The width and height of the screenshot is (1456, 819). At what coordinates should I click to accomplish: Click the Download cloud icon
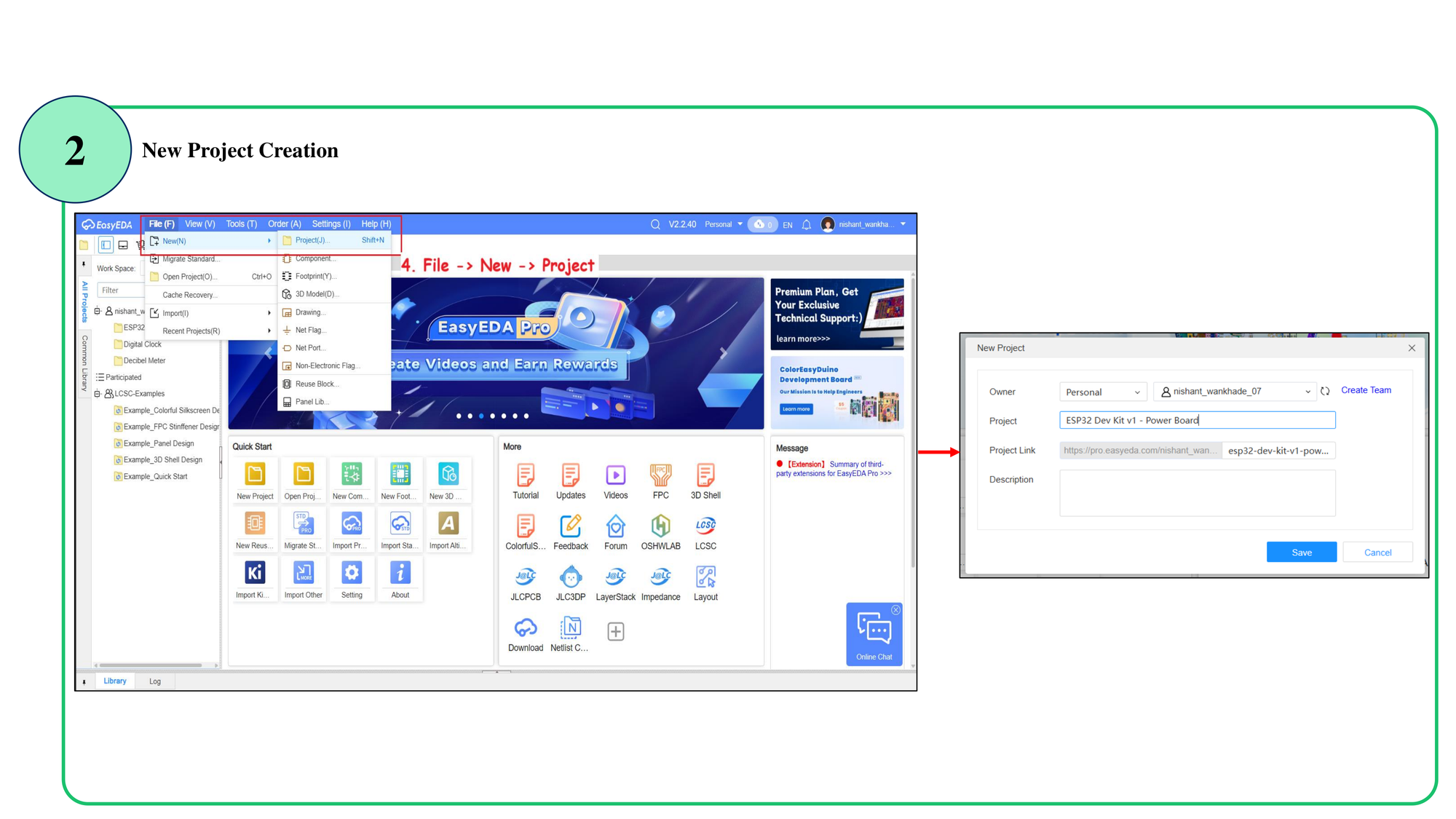click(526, 628)
